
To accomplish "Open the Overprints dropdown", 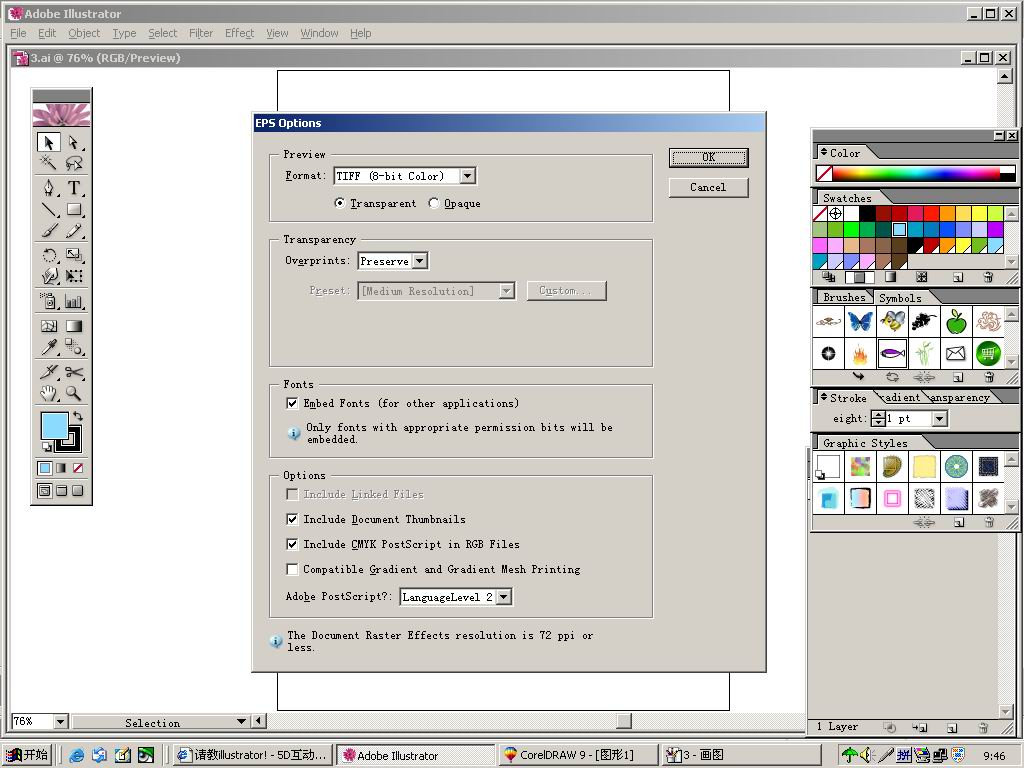I will (420, 261).
